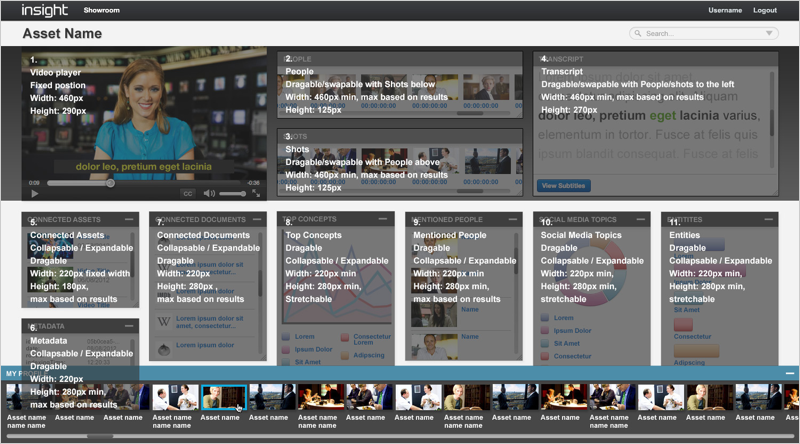Screen dimensions: 800x444
Task: Click the video progress bar knob
Action: (110, 183)
